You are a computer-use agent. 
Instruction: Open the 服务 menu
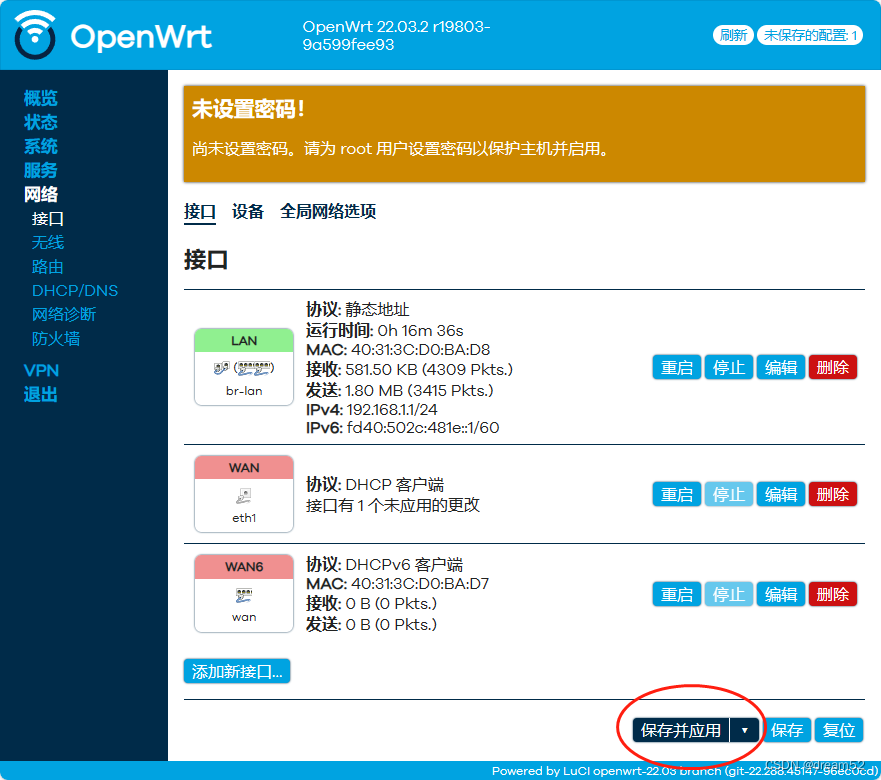[40, 170]
